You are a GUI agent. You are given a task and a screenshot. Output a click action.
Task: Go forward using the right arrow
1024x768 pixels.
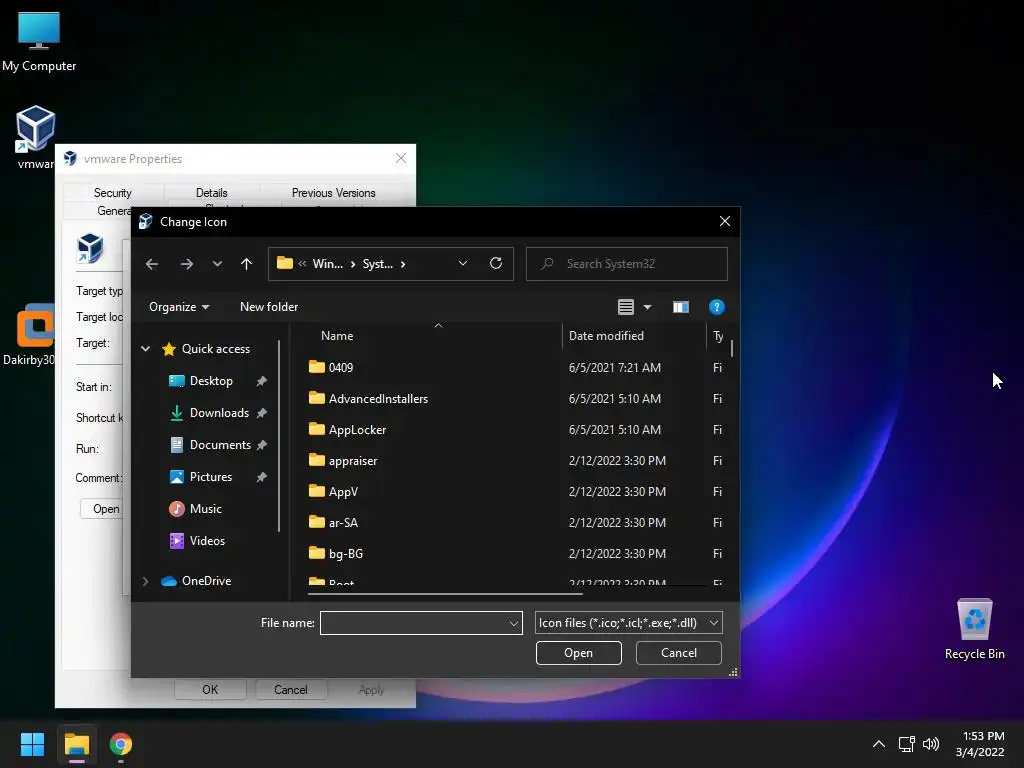tap(187, 264)
